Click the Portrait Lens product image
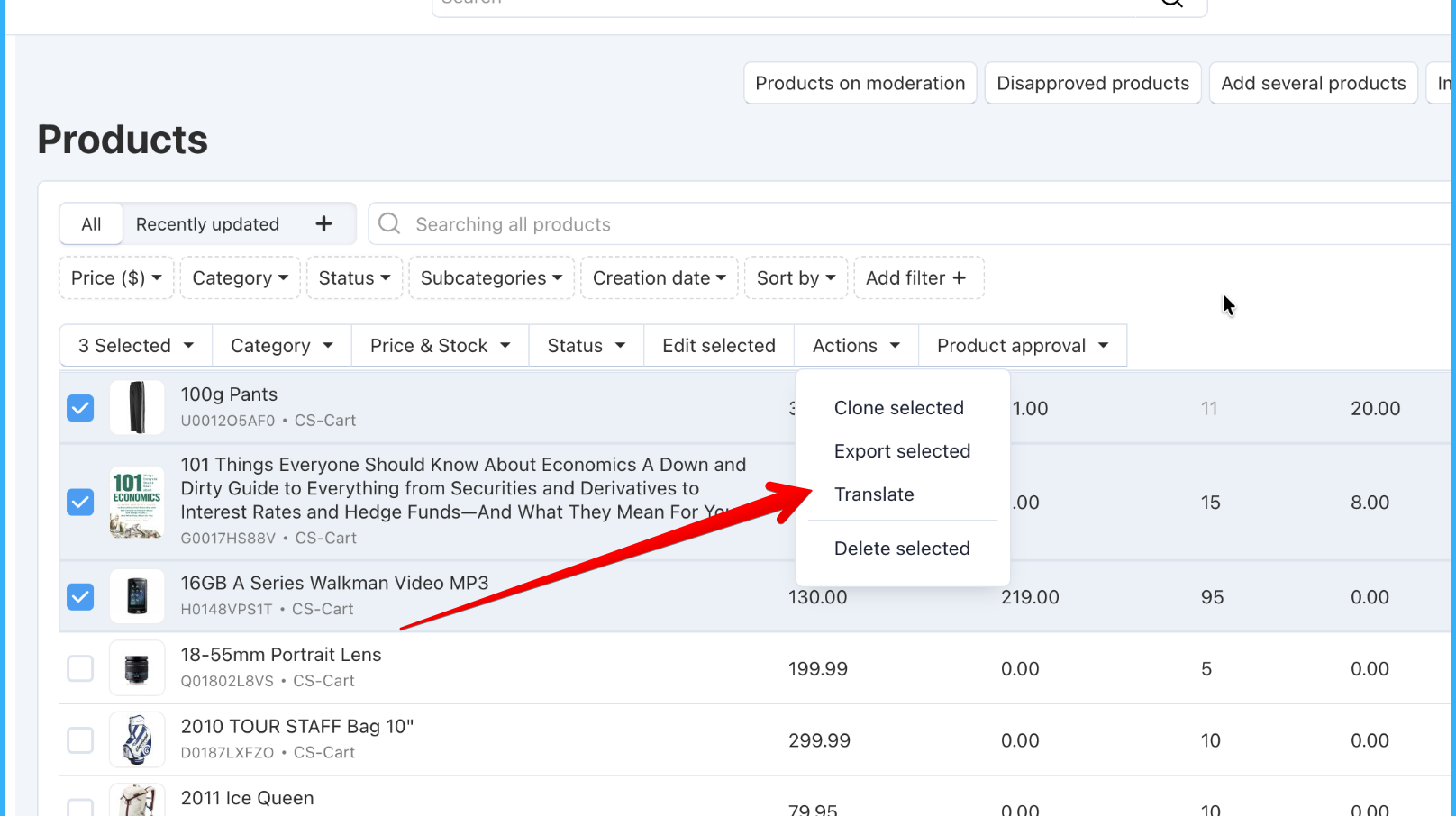Screen dimensions: 1456x816 point(137,668)
